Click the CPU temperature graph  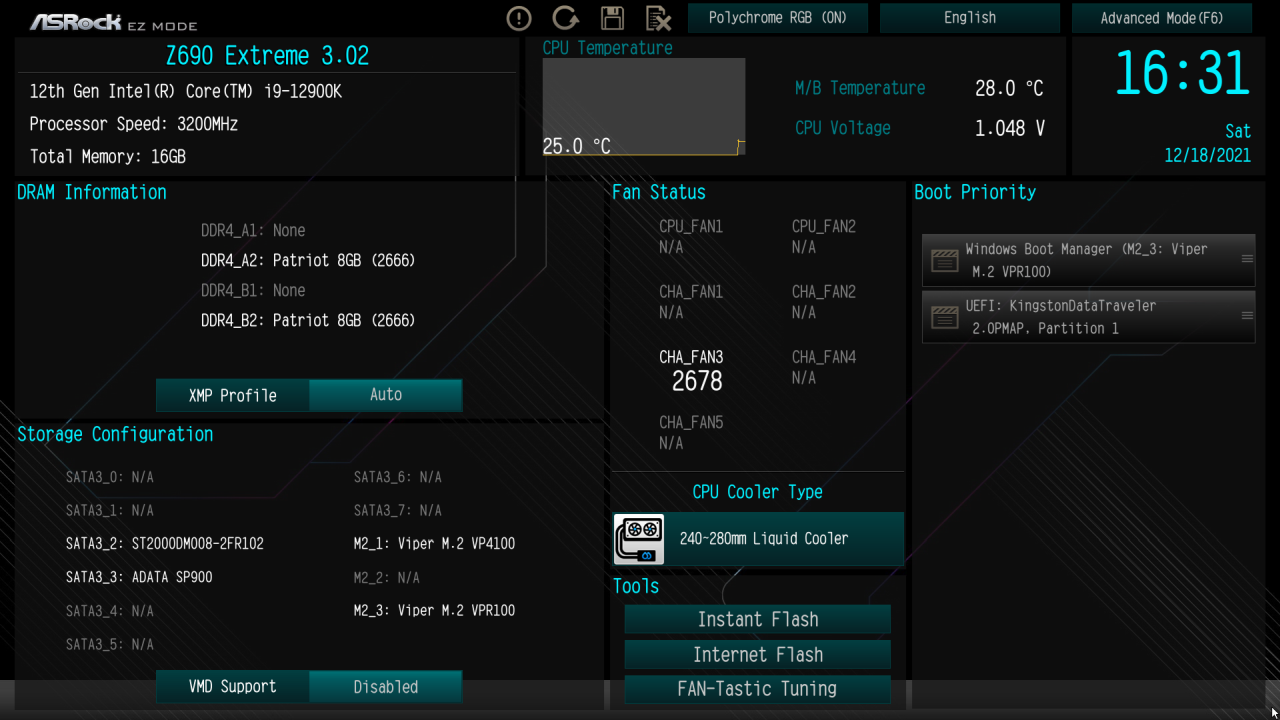click(644, 107)
